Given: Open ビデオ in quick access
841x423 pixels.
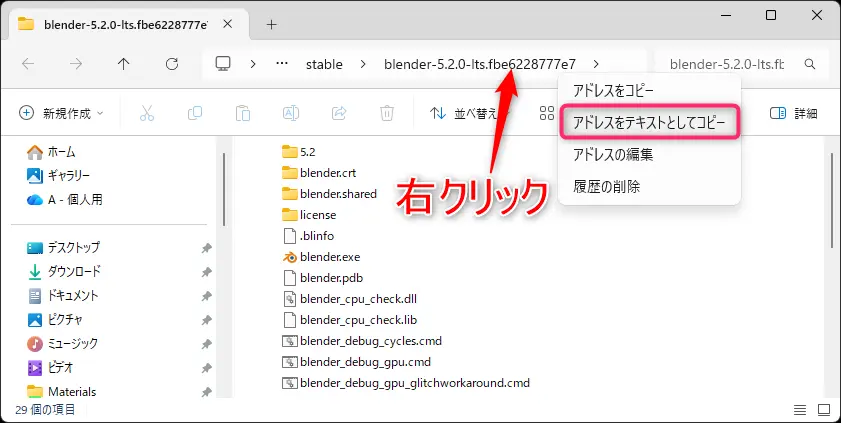Looking at the screenshot, I should (50, 367).
